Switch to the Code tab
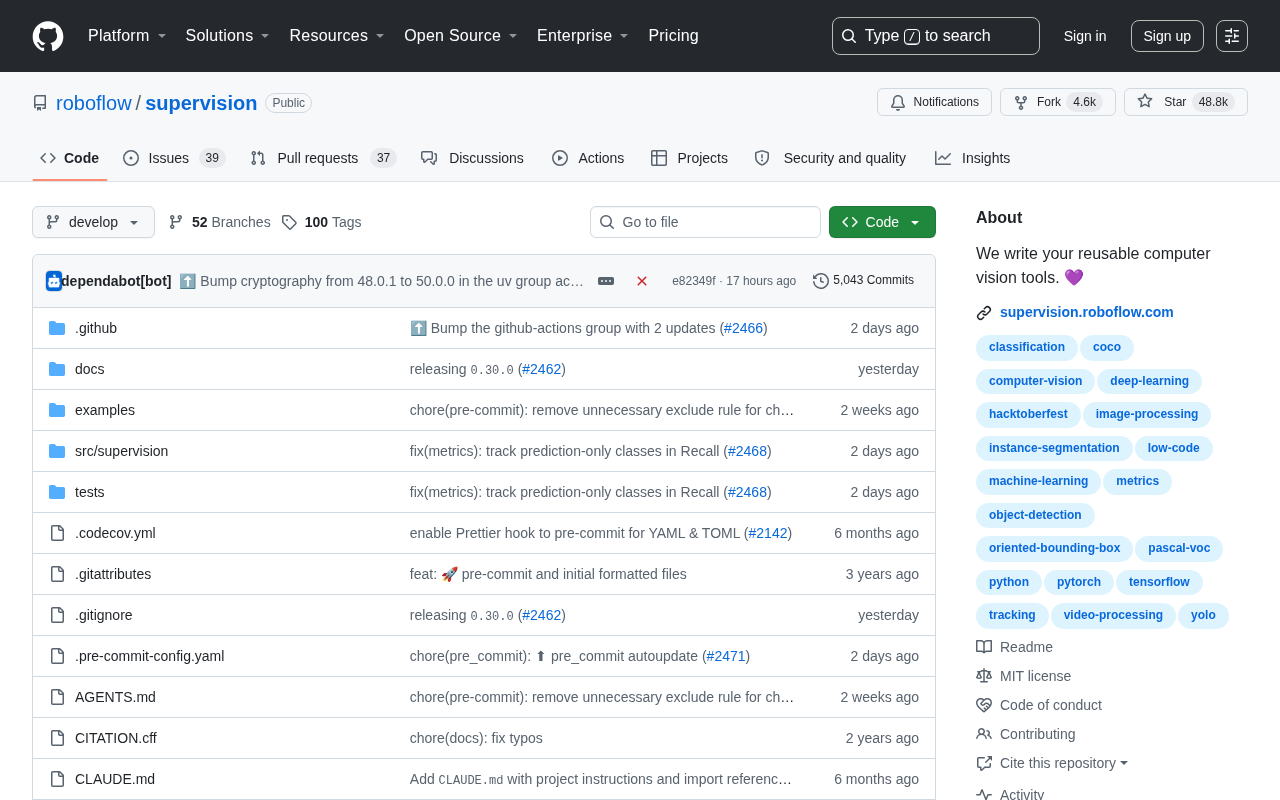The height and width of the screenshot is (800, 1280). coord(70,158)
